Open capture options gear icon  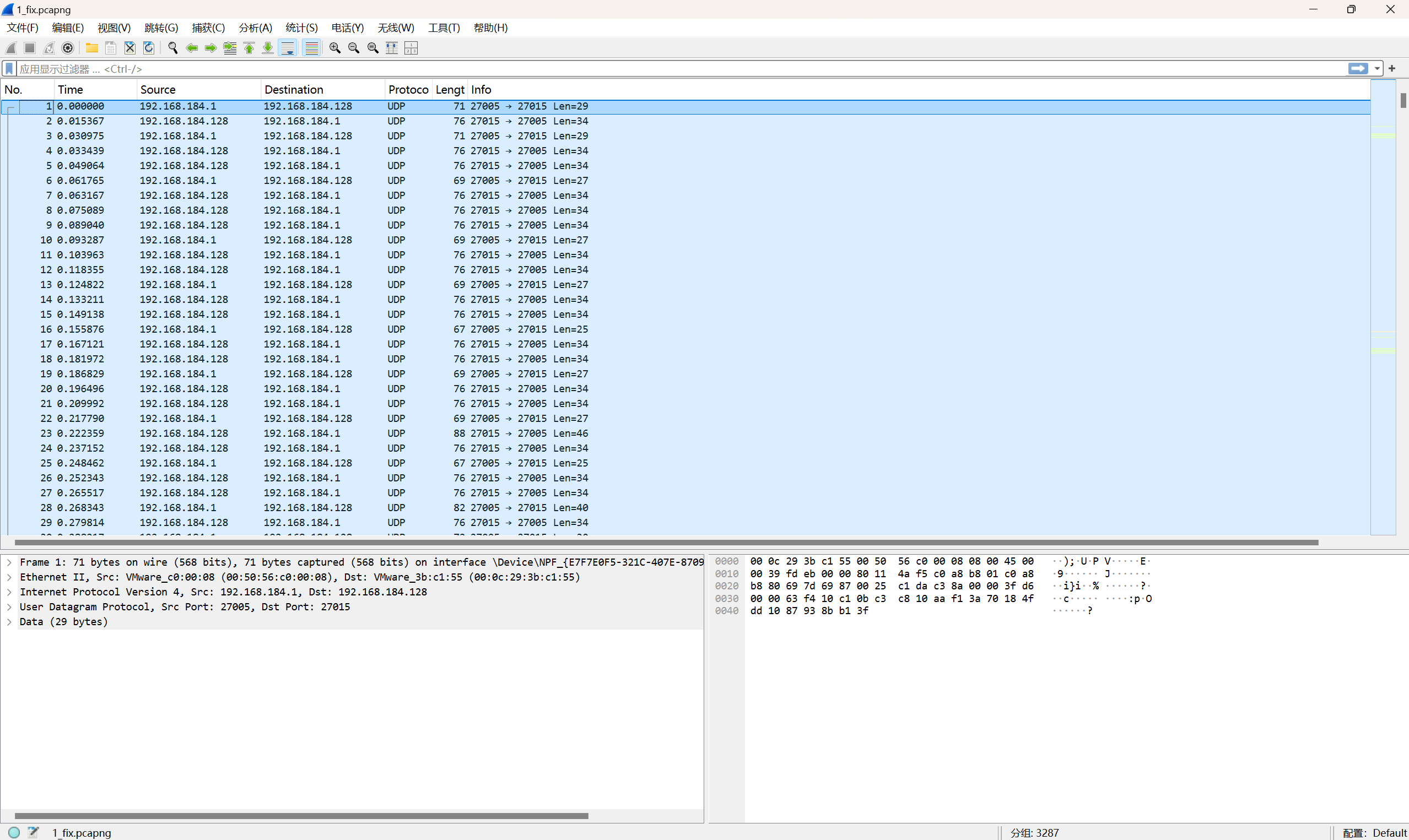click(x=68, y=48)
